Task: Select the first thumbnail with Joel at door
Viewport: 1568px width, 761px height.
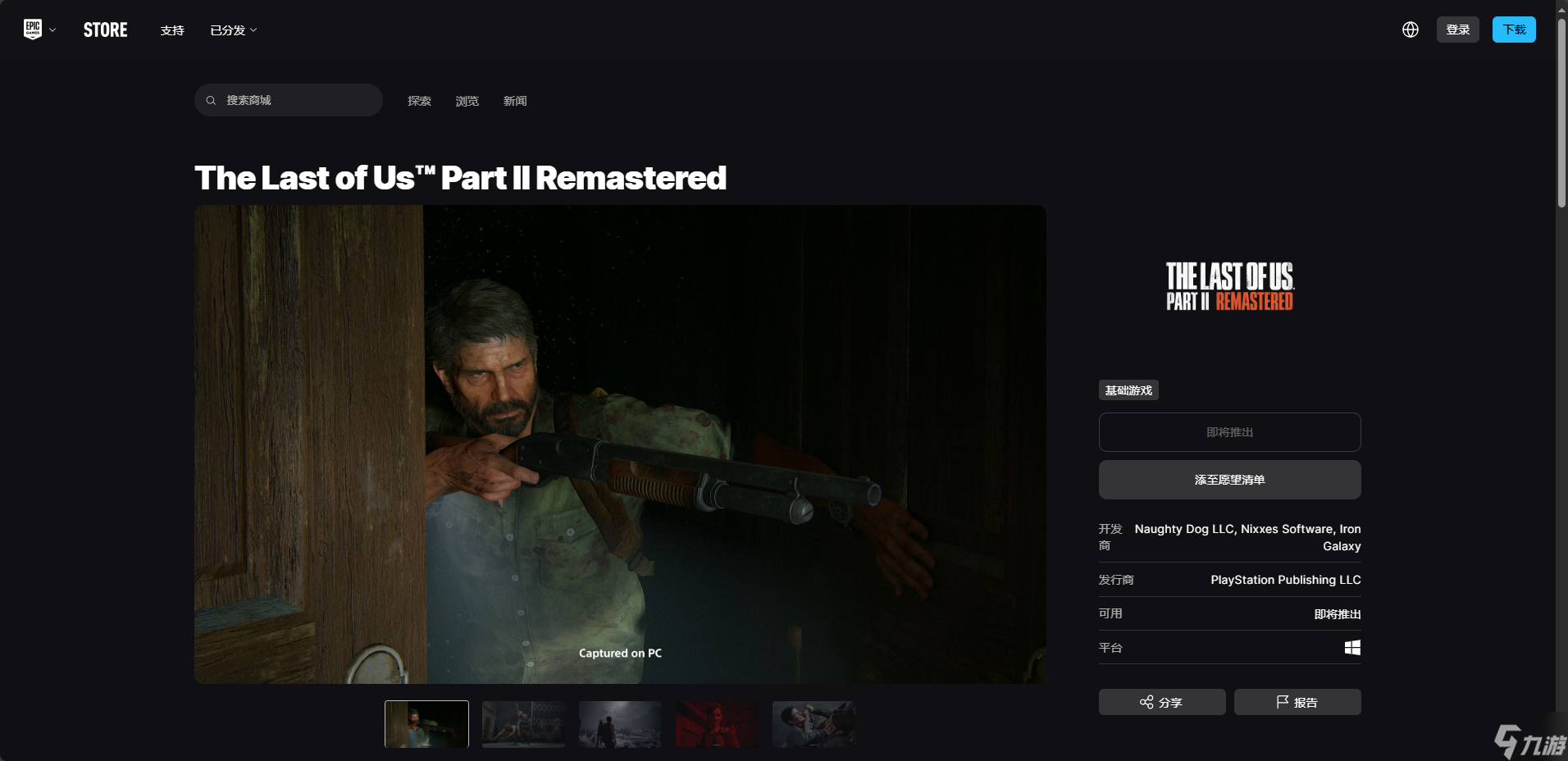Action: tap(426, 724)
